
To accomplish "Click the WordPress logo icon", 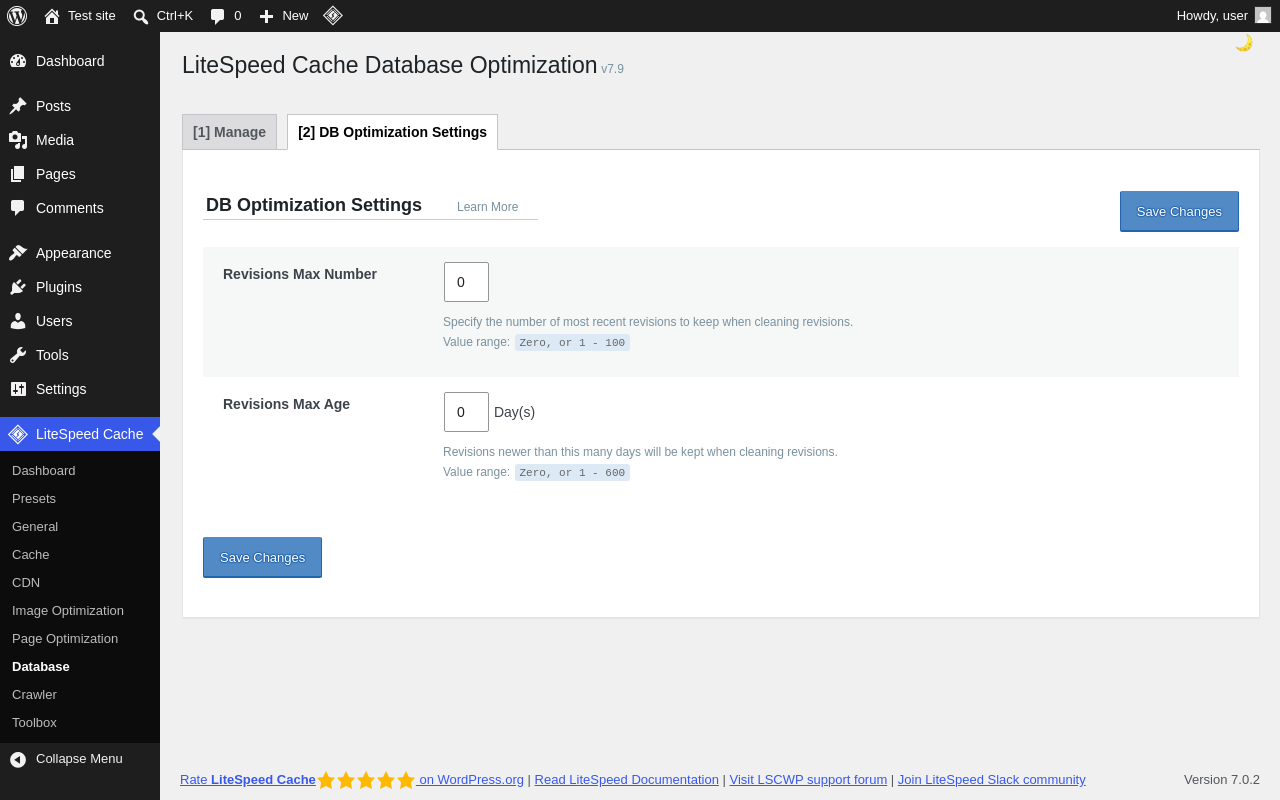I will pos(17,16).
